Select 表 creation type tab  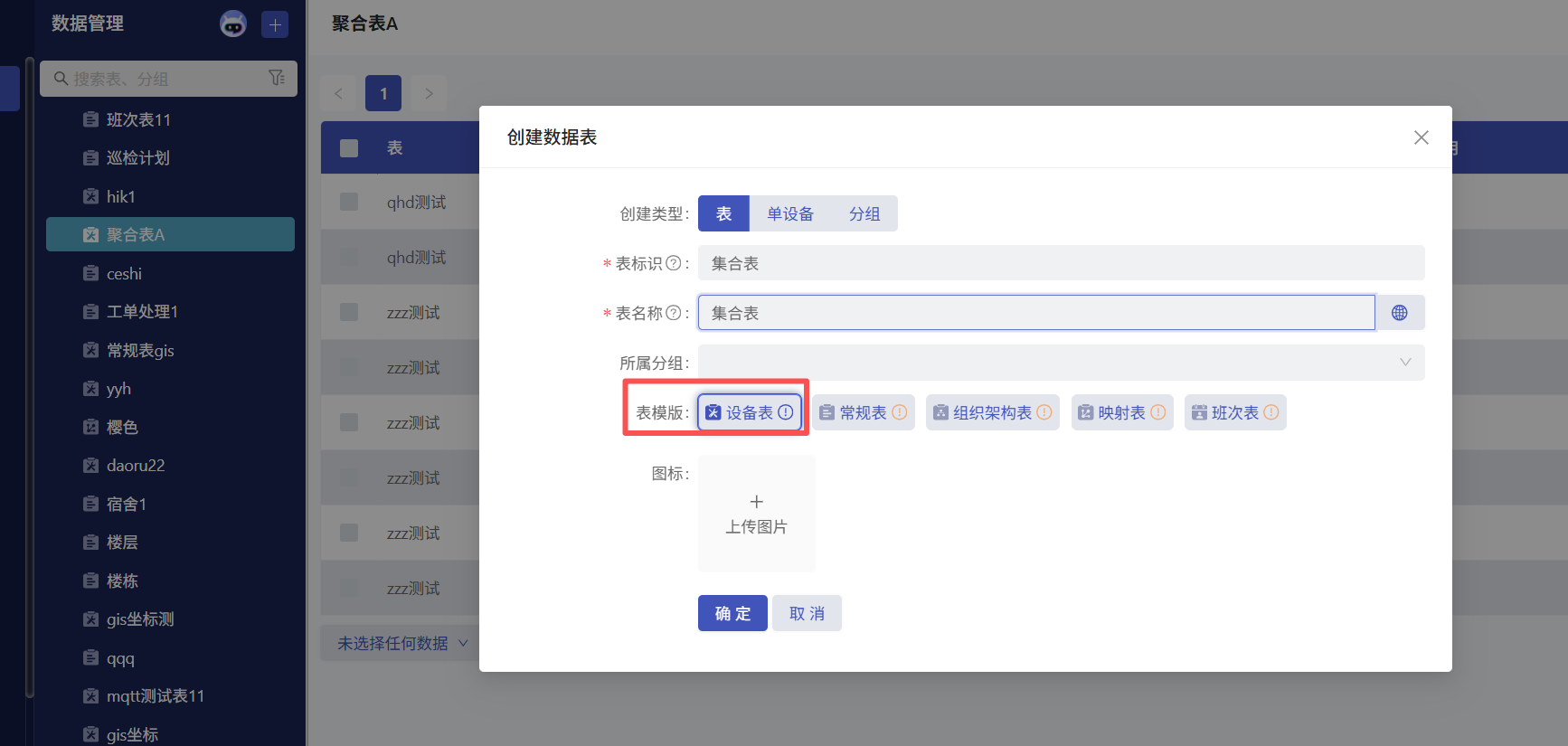pyautogui.click(x=724, y=213)
